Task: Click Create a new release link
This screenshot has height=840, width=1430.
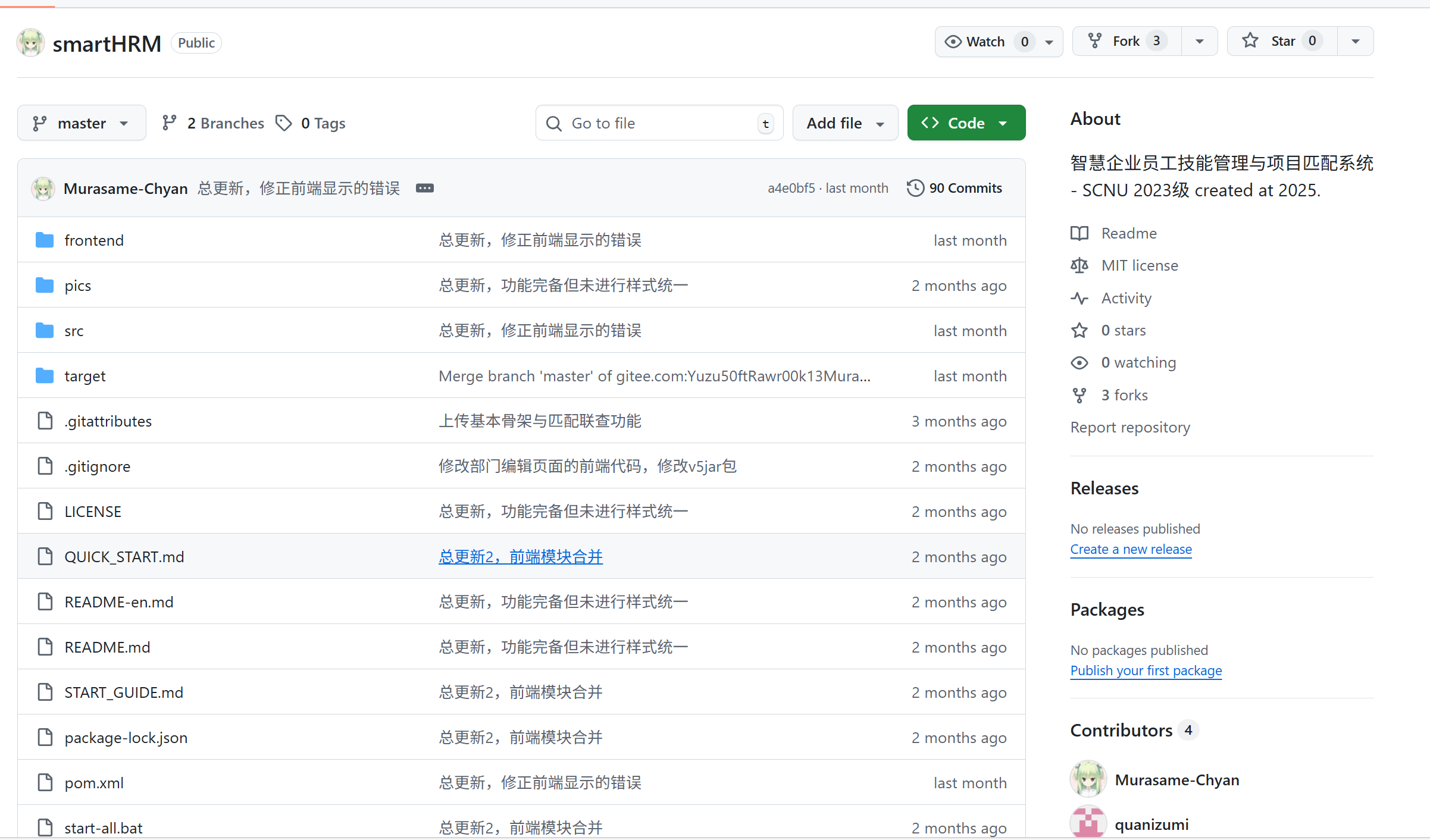Action: tap(1131, 549)
